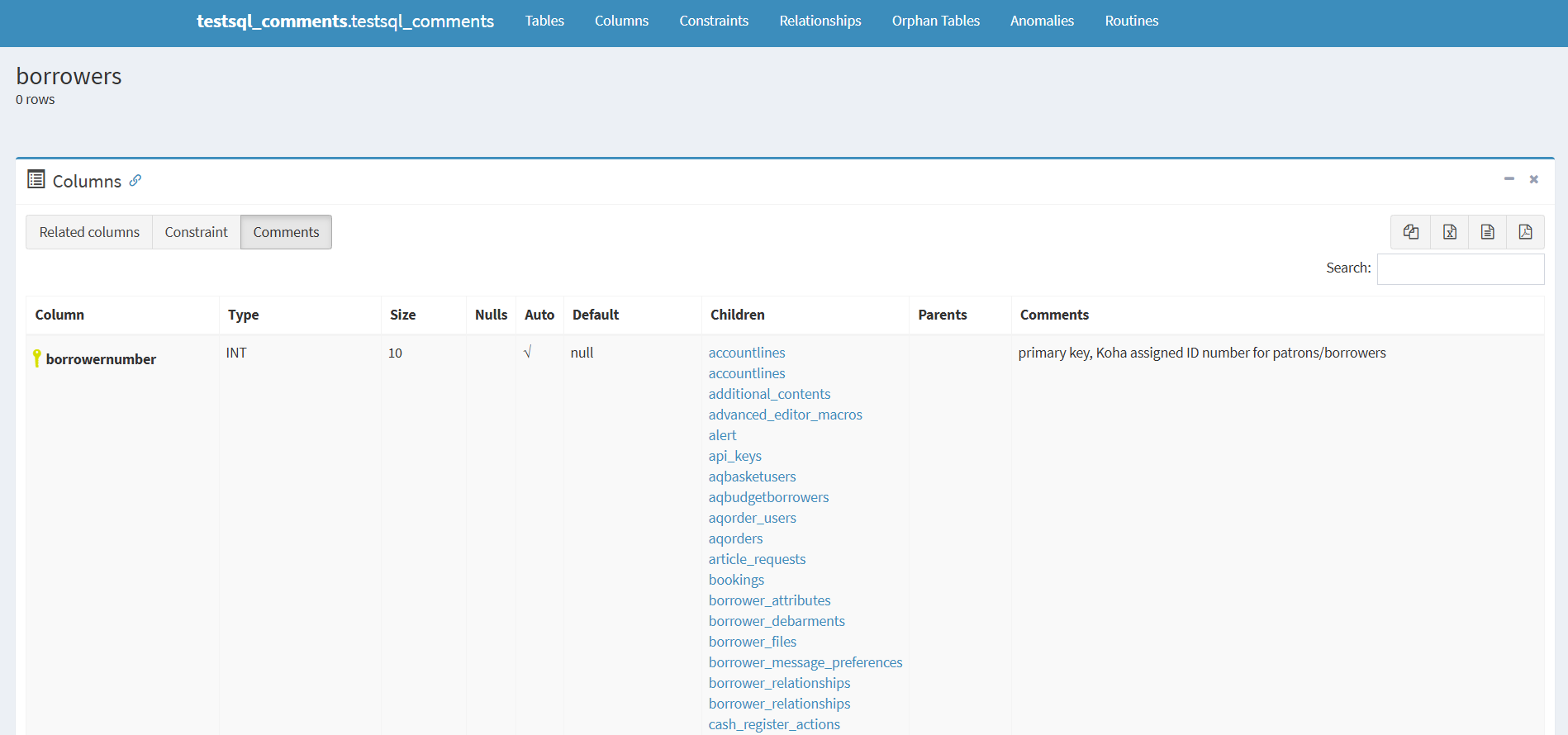
Task: Click the copy-to-clipboard export icon
Action: coord(1411,232)
